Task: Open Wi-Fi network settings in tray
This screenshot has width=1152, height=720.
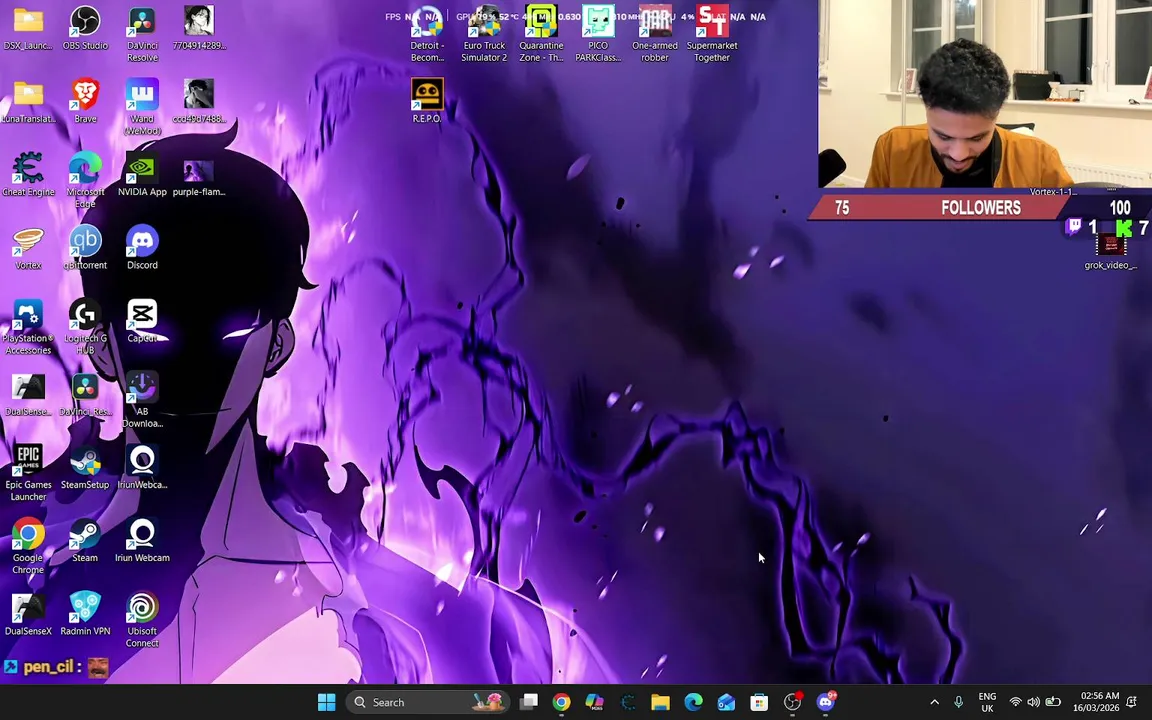Action: click(x=1015, y=702)
